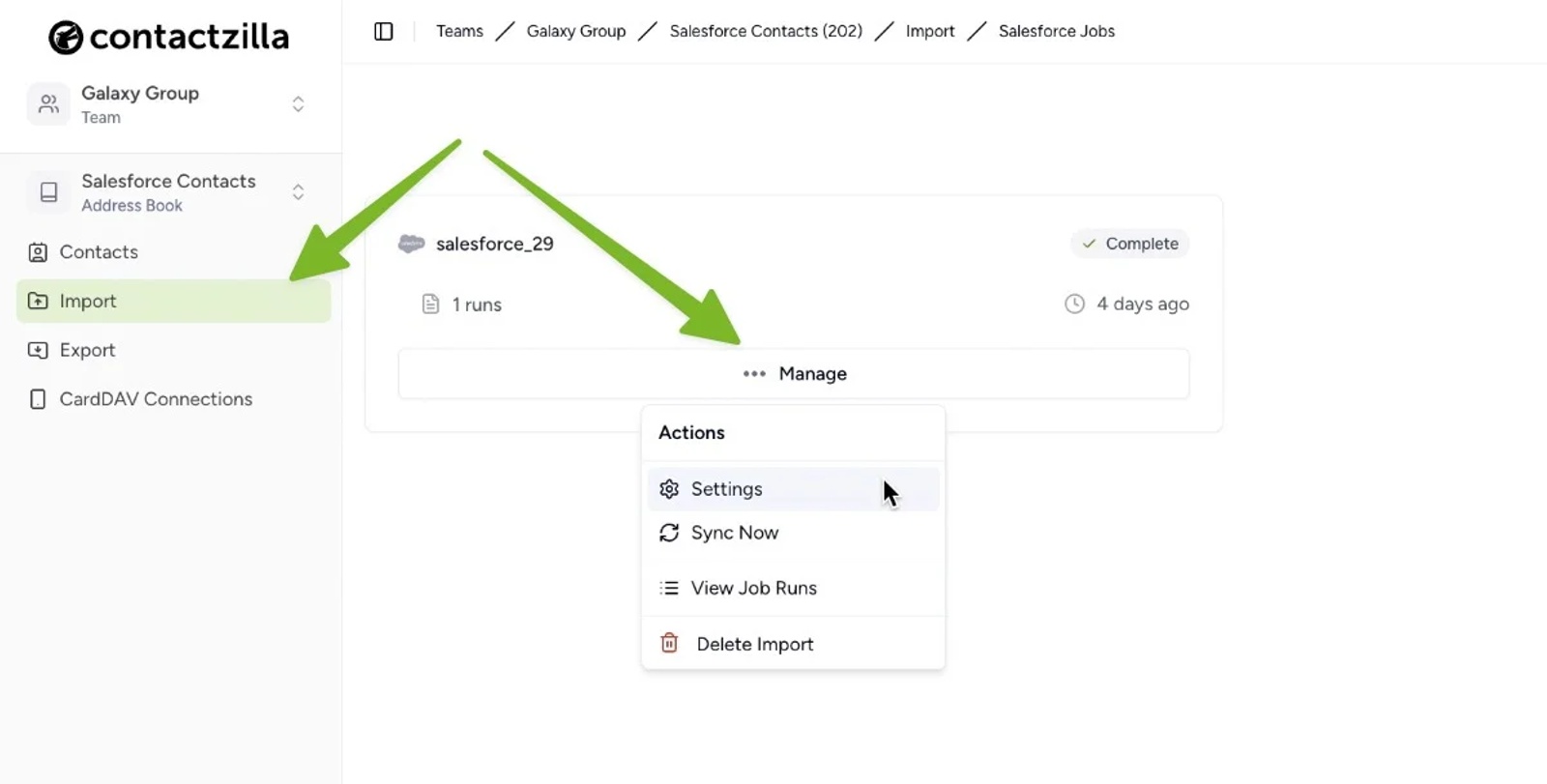Image resolution: width=1547 pixels, height=784 pixels.
Task: Expand the Salesforce Contacts address book switcher
Action: pos(298,192)
